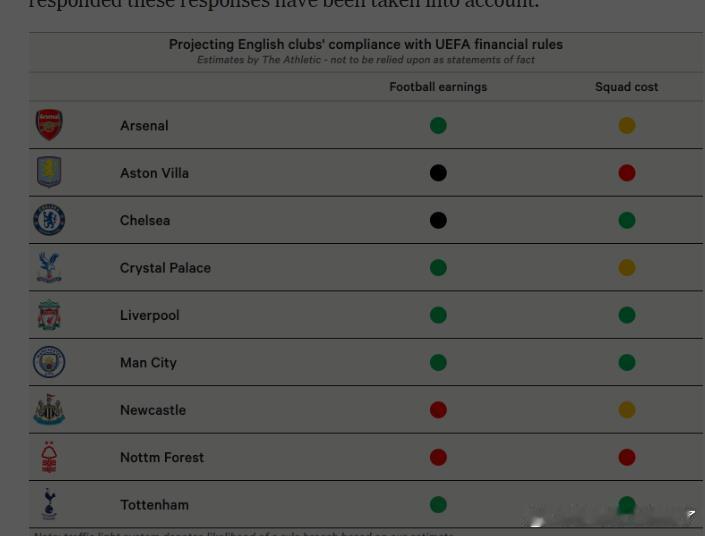Click the Arsenal club crest
This screenshot has height=536, width=705.
pos(49,125)
